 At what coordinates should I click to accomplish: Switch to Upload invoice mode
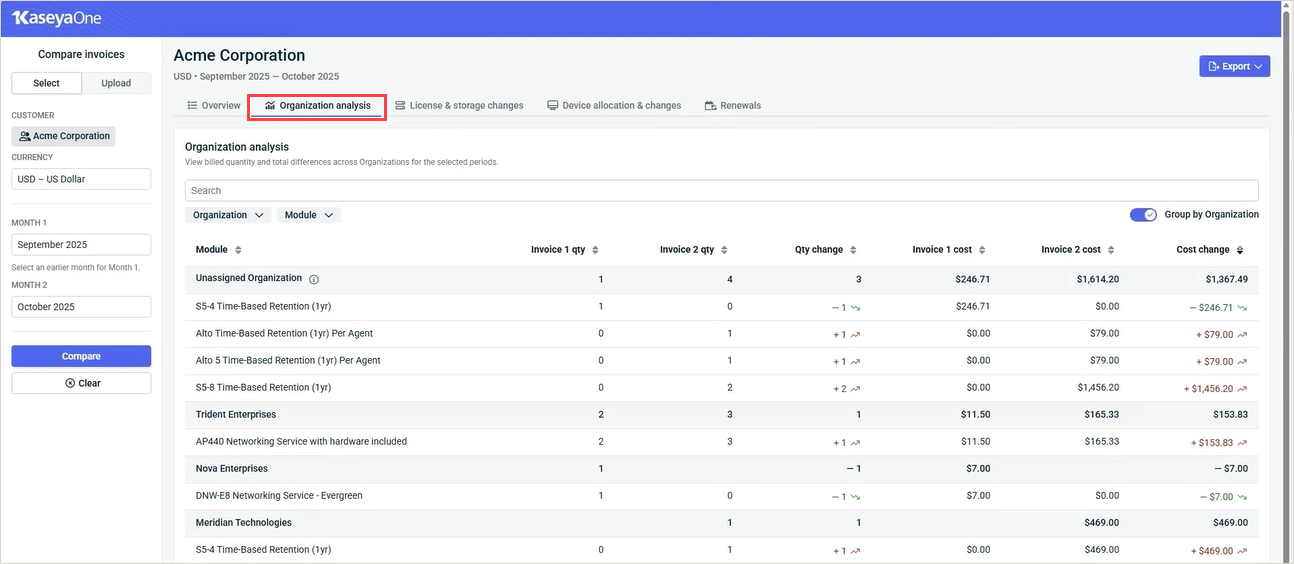click(116, 83)
